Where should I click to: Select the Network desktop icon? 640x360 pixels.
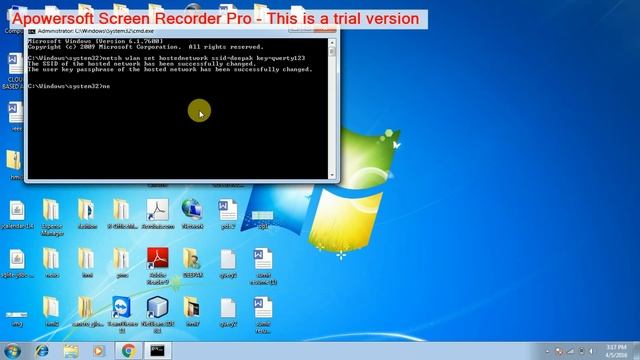[x=192, y=213]
